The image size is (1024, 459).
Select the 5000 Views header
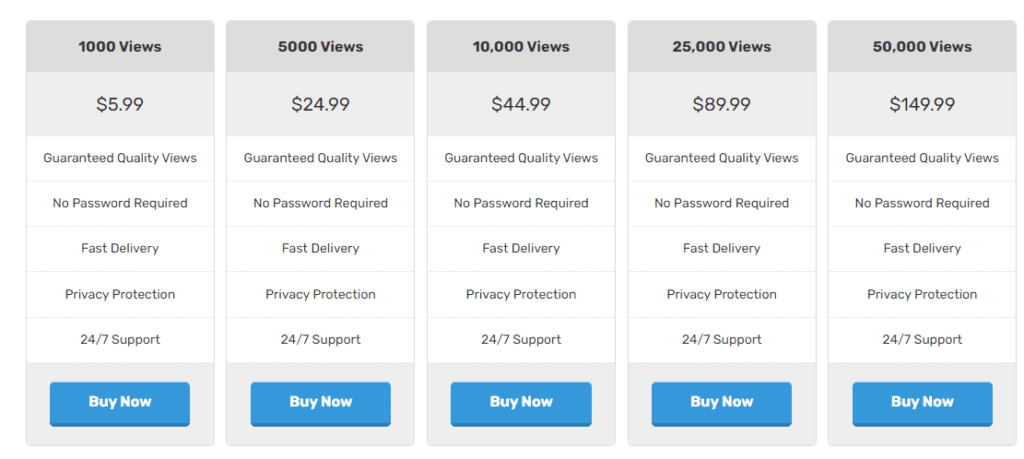pos(321,46)
